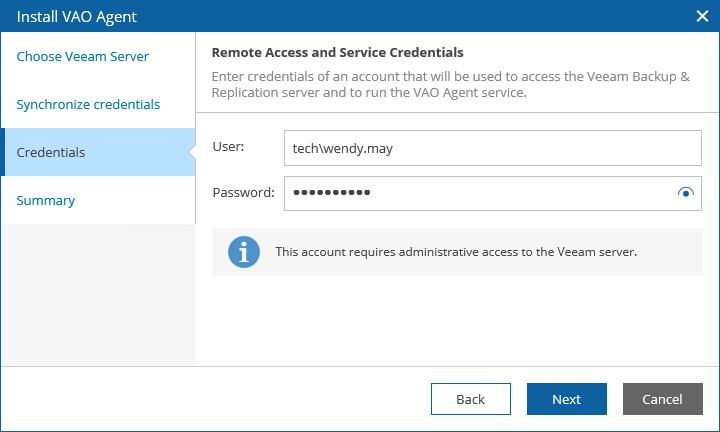This screenshot has width=720, height=432.
Task: Click the Enter credentials description text
Action: pos(450,84)
